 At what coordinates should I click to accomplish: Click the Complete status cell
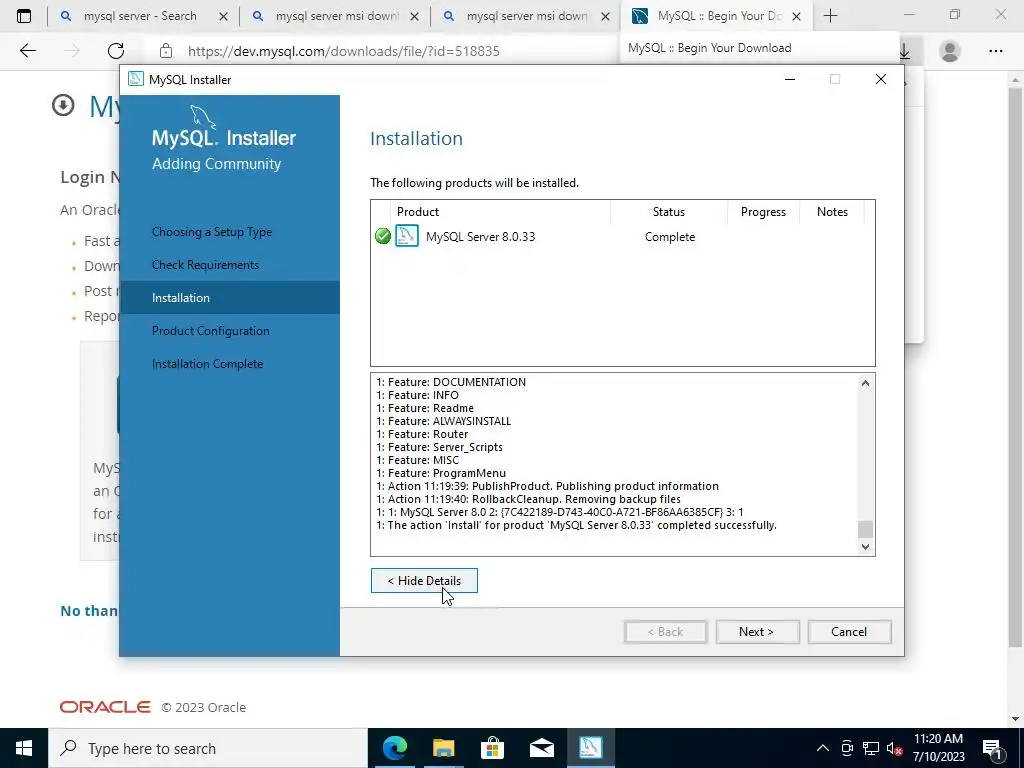click(x=669, y=237)
